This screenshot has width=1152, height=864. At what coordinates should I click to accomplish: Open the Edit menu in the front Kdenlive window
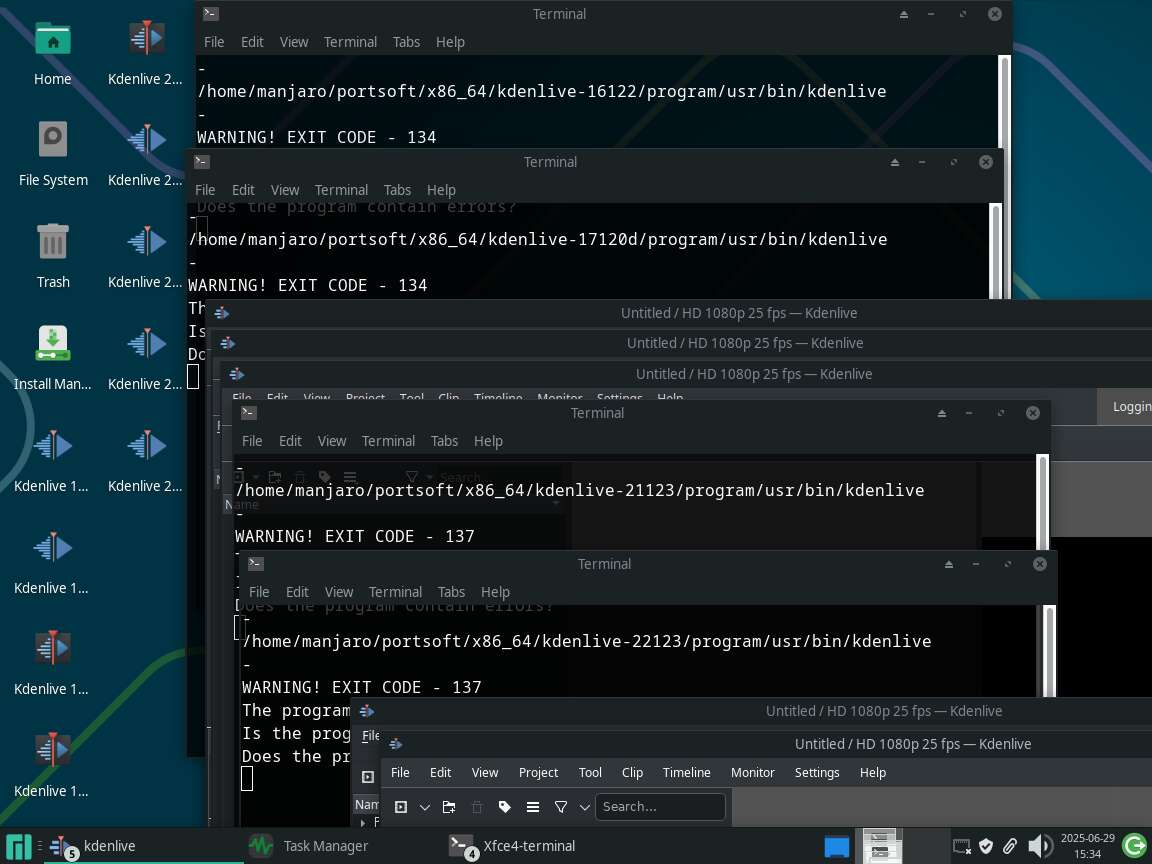click(441, 772)
